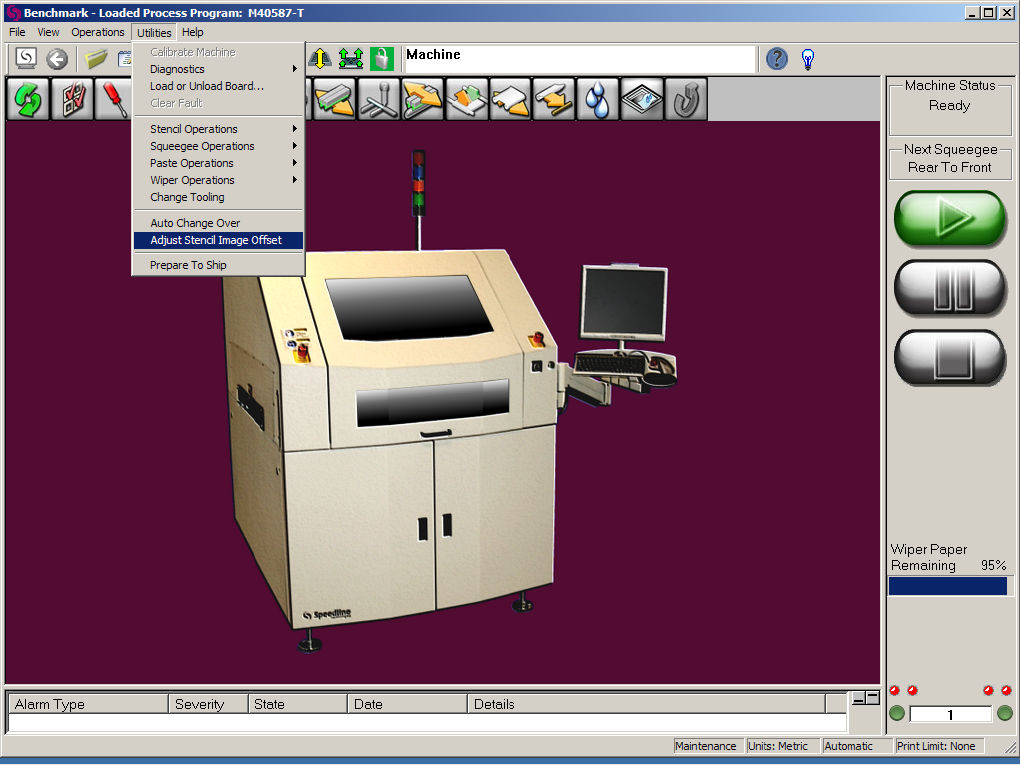This screenshot has width=1020, height=765.
Task: Click the board count field showing 1
Action: 950,714
